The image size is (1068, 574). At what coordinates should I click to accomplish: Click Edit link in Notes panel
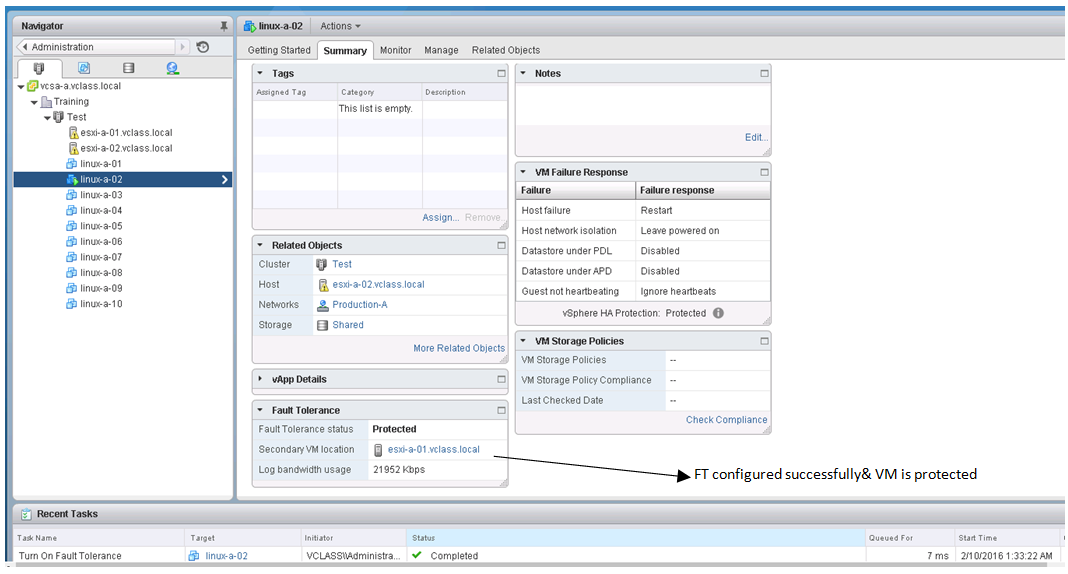[x=756, y=138]
